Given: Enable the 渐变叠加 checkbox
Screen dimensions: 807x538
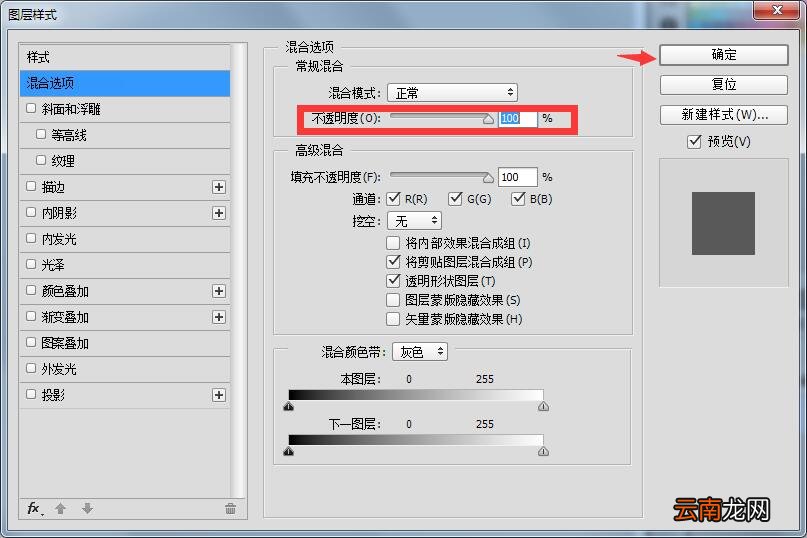Looking at the screenshot, I should [x=31, y=316].
